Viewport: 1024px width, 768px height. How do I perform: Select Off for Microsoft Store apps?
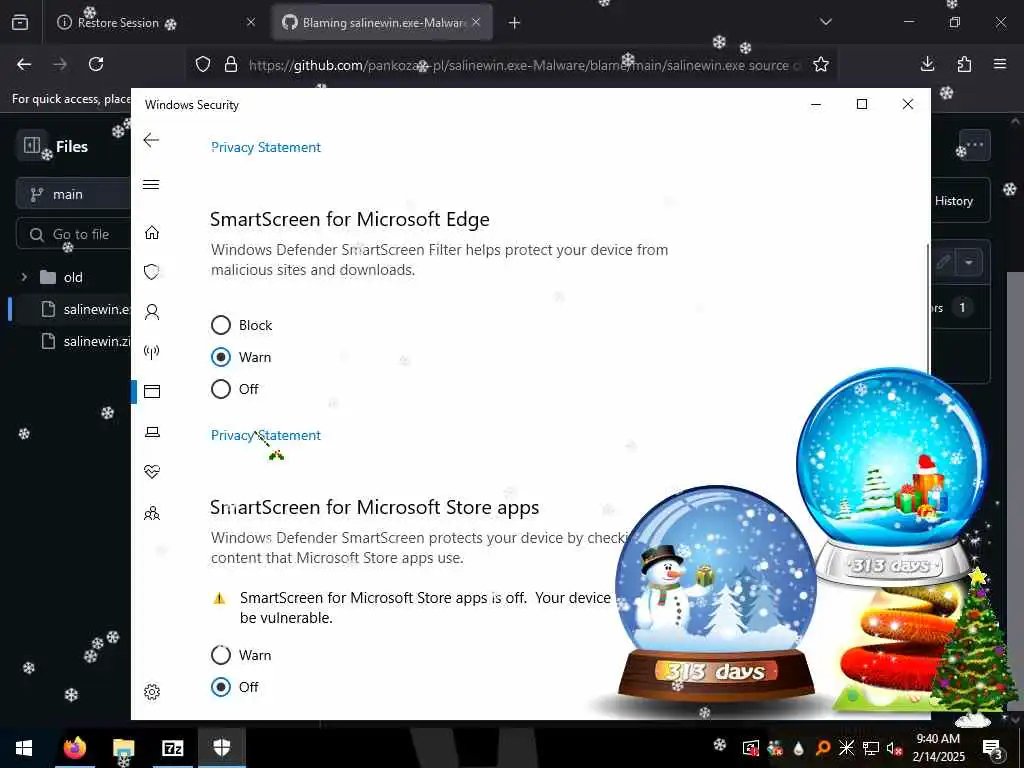coord(221,687)
